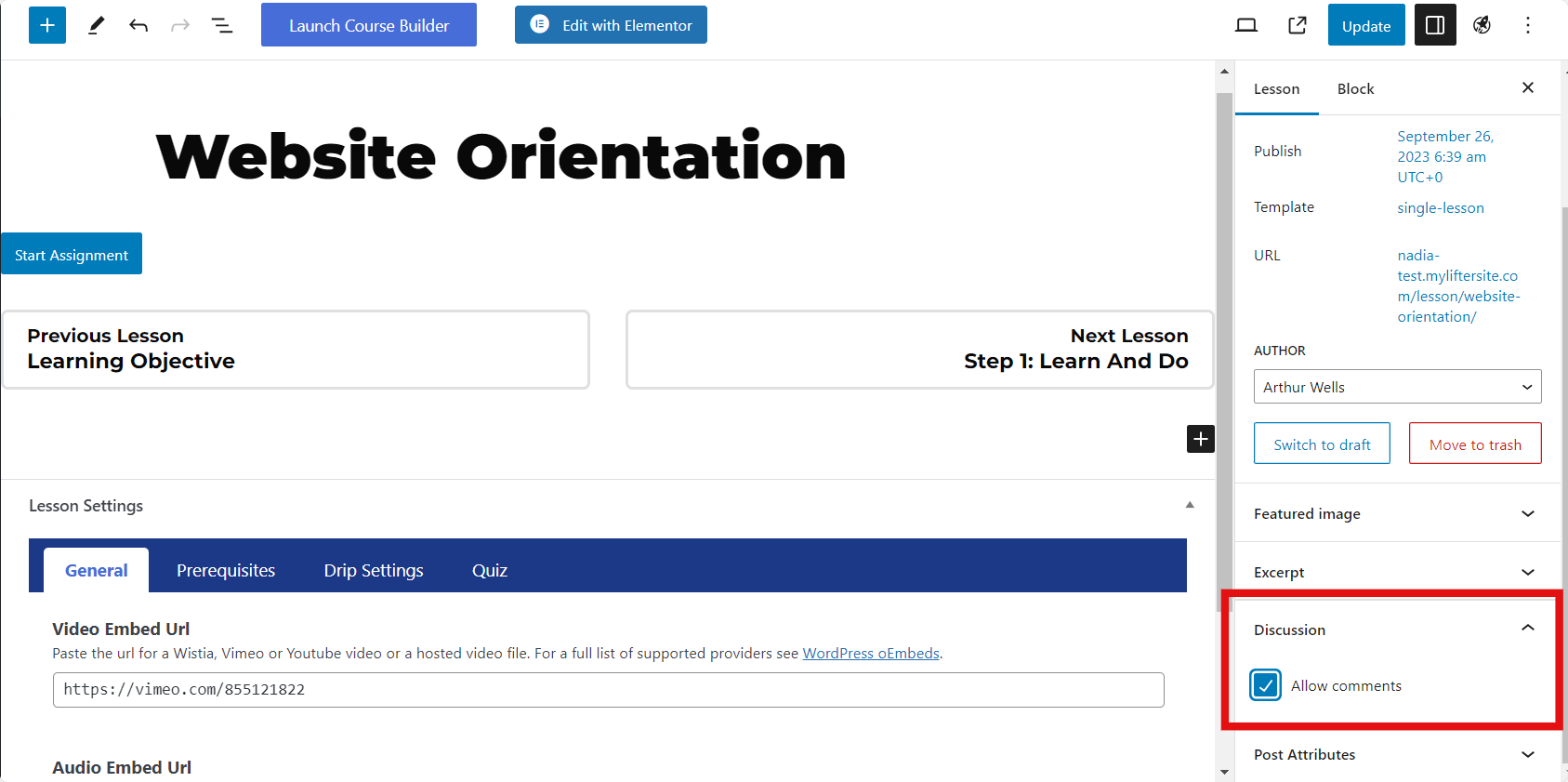Click the editor scrollbar up arrow

(x=1224, y=72)
